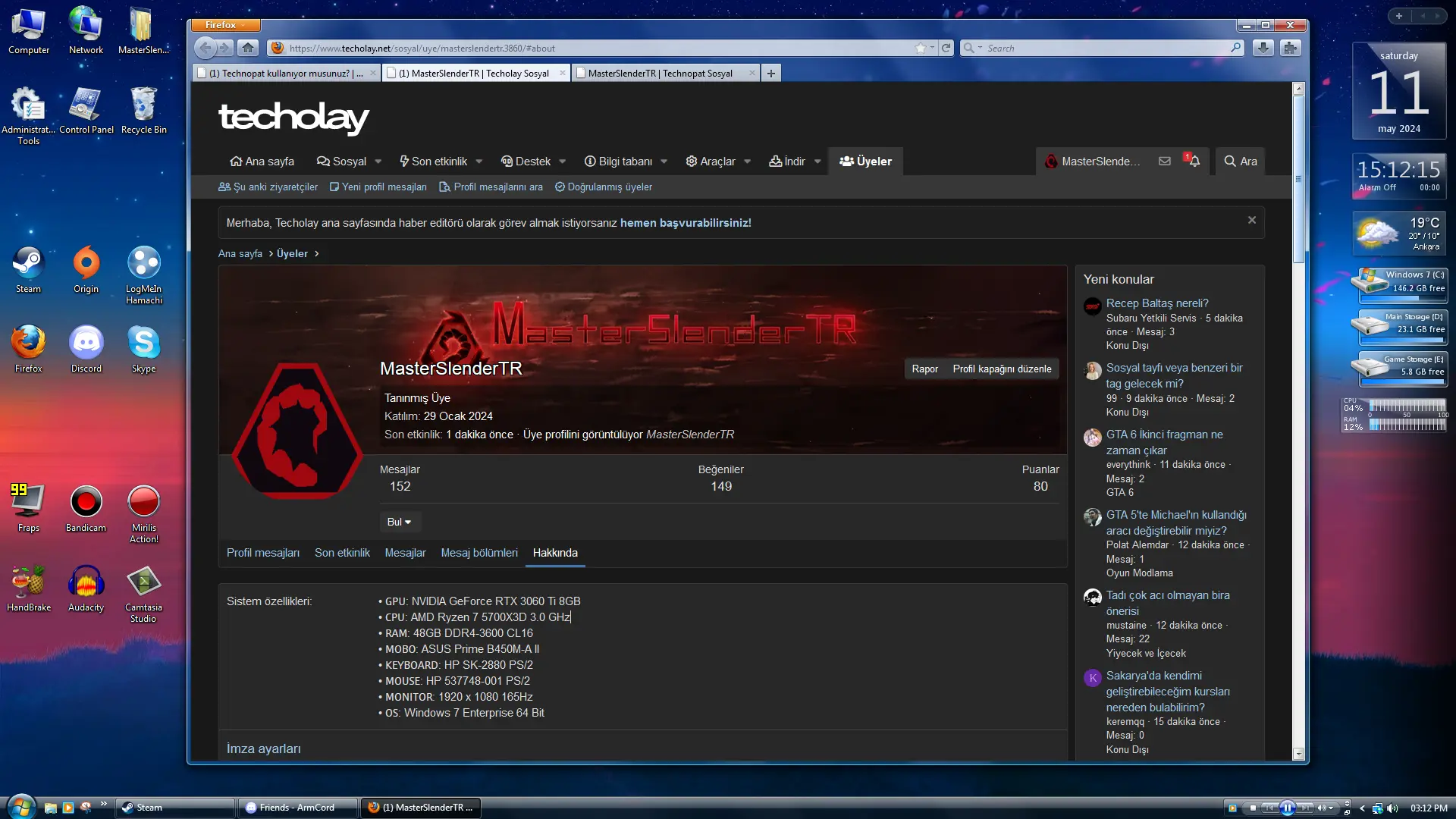Expand the Destek dropdown arrow
This screenshot has height=819, width=1456.
(562, 162)
